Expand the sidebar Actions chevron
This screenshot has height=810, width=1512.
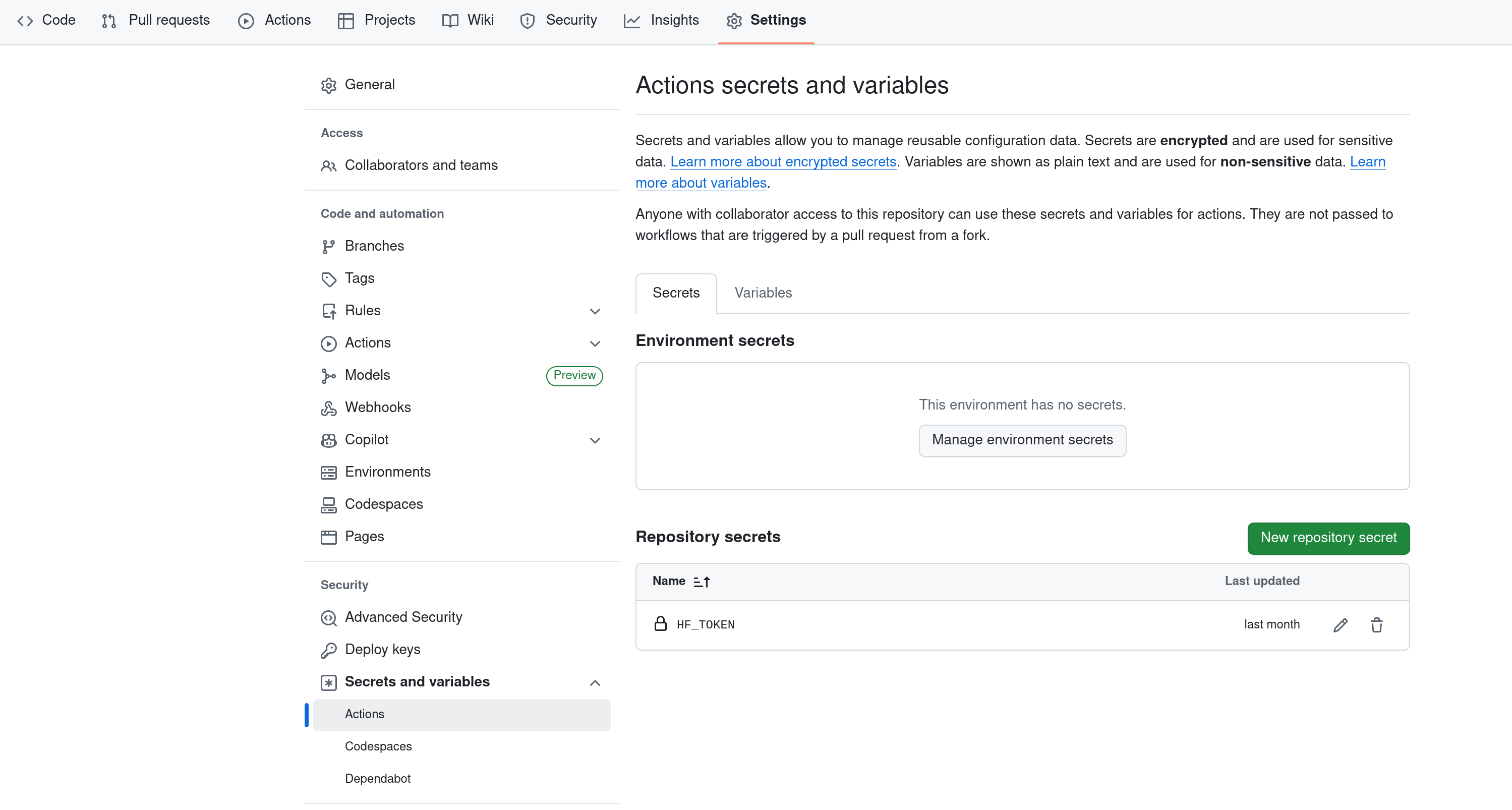click(595, 343)
